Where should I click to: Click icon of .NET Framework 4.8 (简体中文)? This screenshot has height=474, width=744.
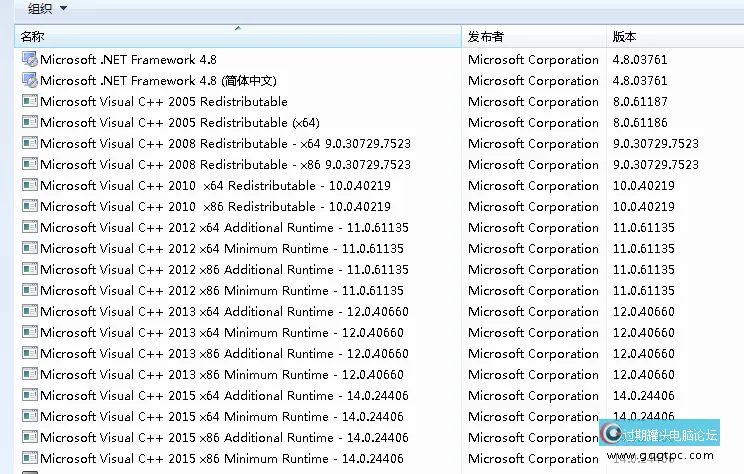(29, 81)
